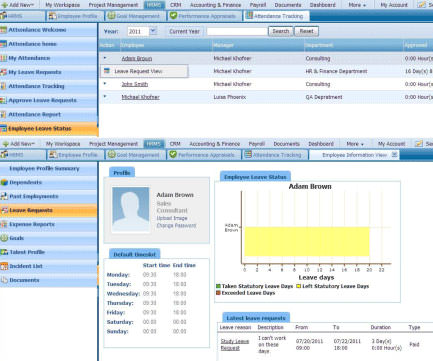Click the Performance Appraisals checkmark icon in upper window

point(173,15)
